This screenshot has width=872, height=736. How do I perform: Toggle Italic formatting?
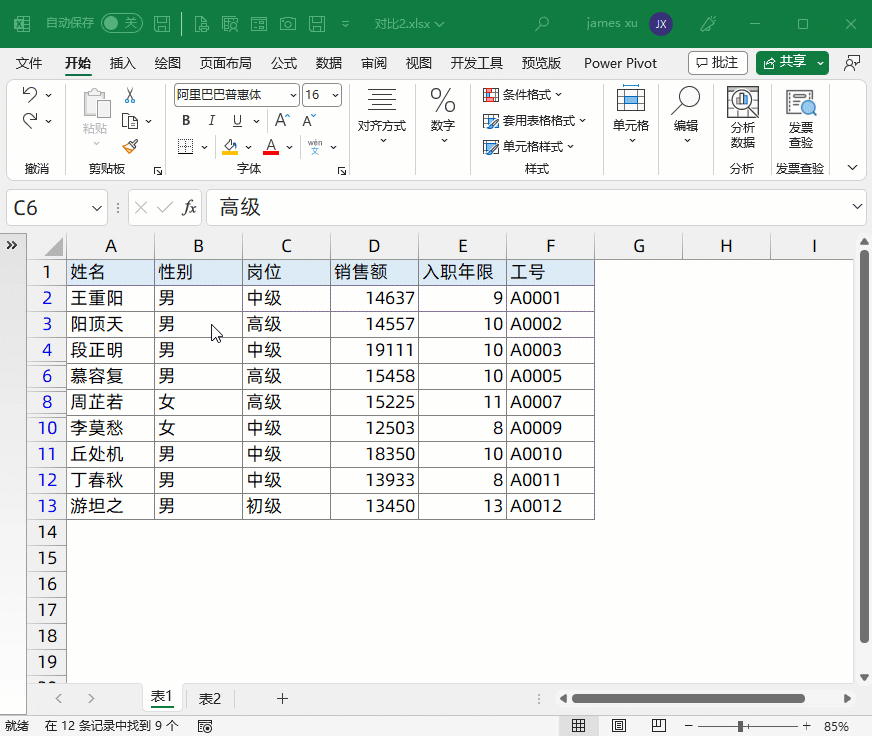pos(211,121)
